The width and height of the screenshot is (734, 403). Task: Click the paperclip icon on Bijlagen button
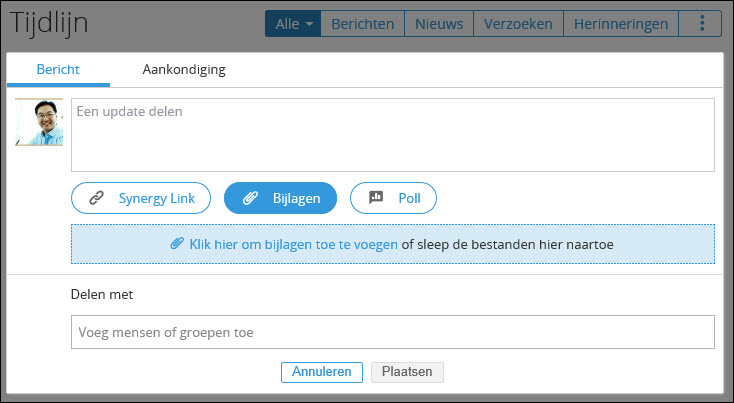[x=250, y=198]
